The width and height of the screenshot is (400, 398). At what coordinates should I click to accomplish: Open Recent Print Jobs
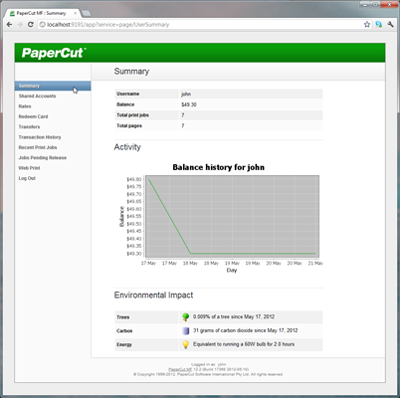pos(38,147)
